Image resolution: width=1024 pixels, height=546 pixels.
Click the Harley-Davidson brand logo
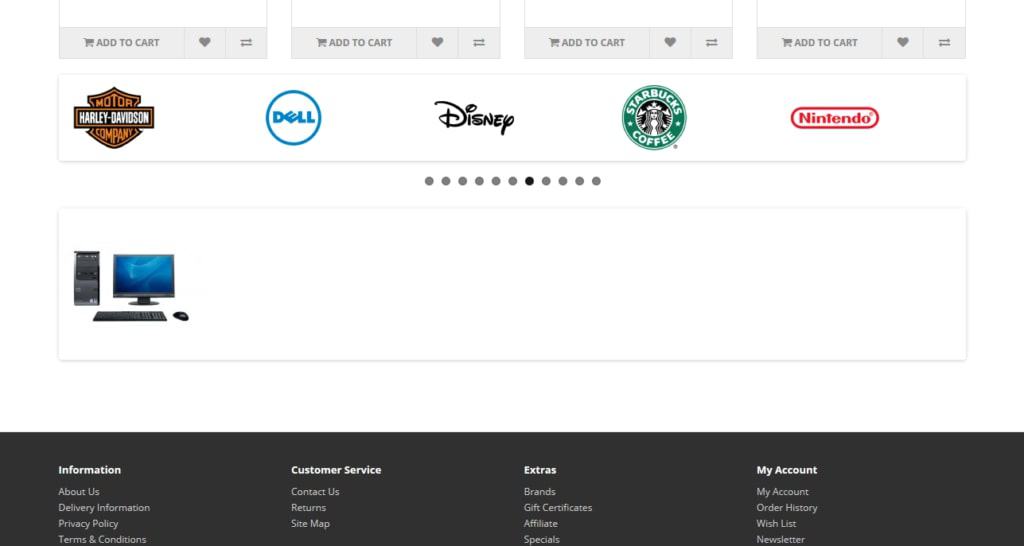tap(114, 118)
